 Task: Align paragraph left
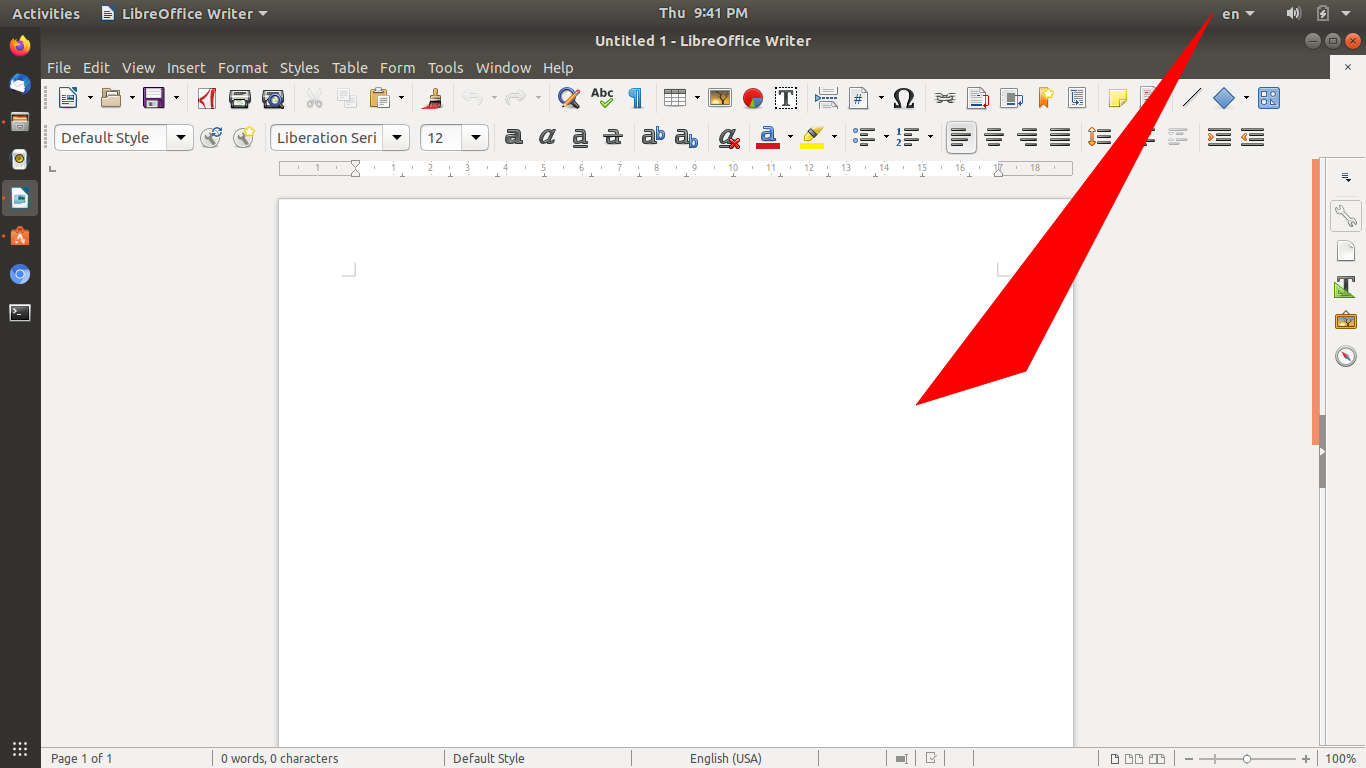pyautogui.click(x=961, y=137)
